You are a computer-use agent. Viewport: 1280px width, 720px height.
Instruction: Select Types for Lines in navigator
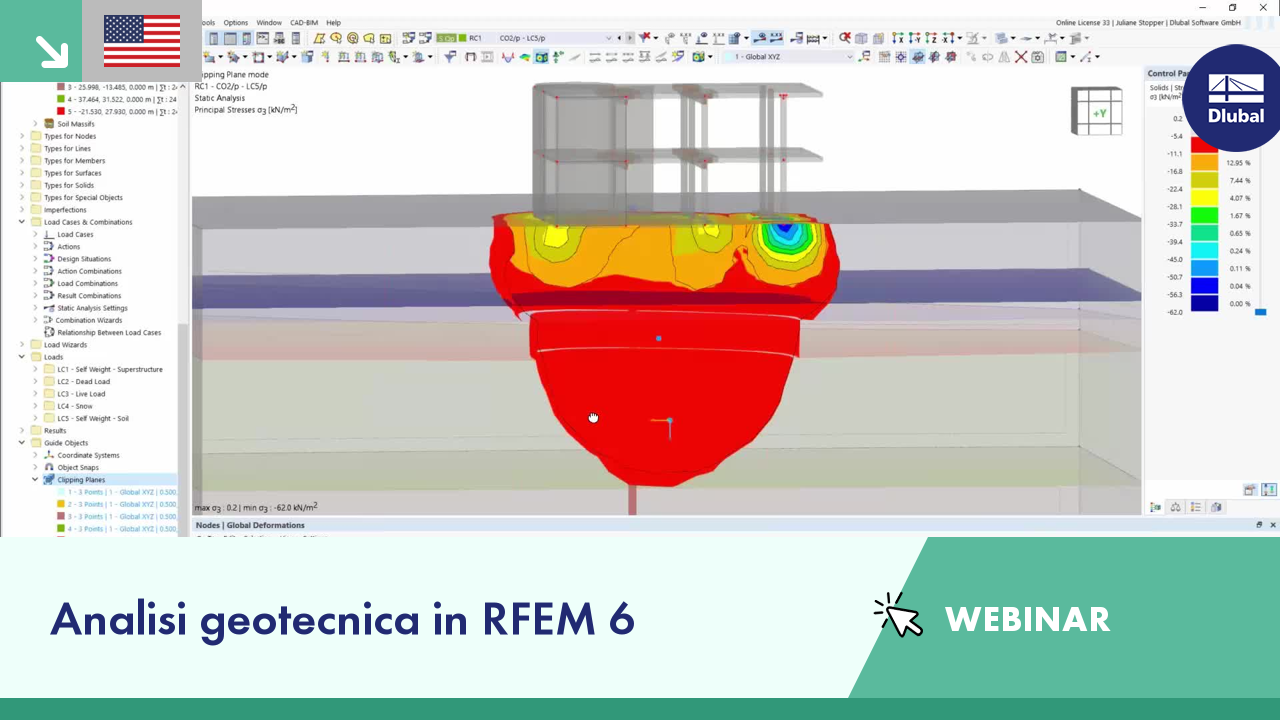tap(67, 149)
